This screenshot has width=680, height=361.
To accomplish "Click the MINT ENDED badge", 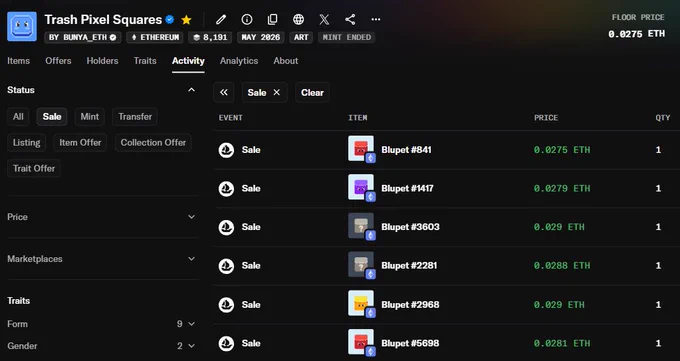I will tap(347, 37).
